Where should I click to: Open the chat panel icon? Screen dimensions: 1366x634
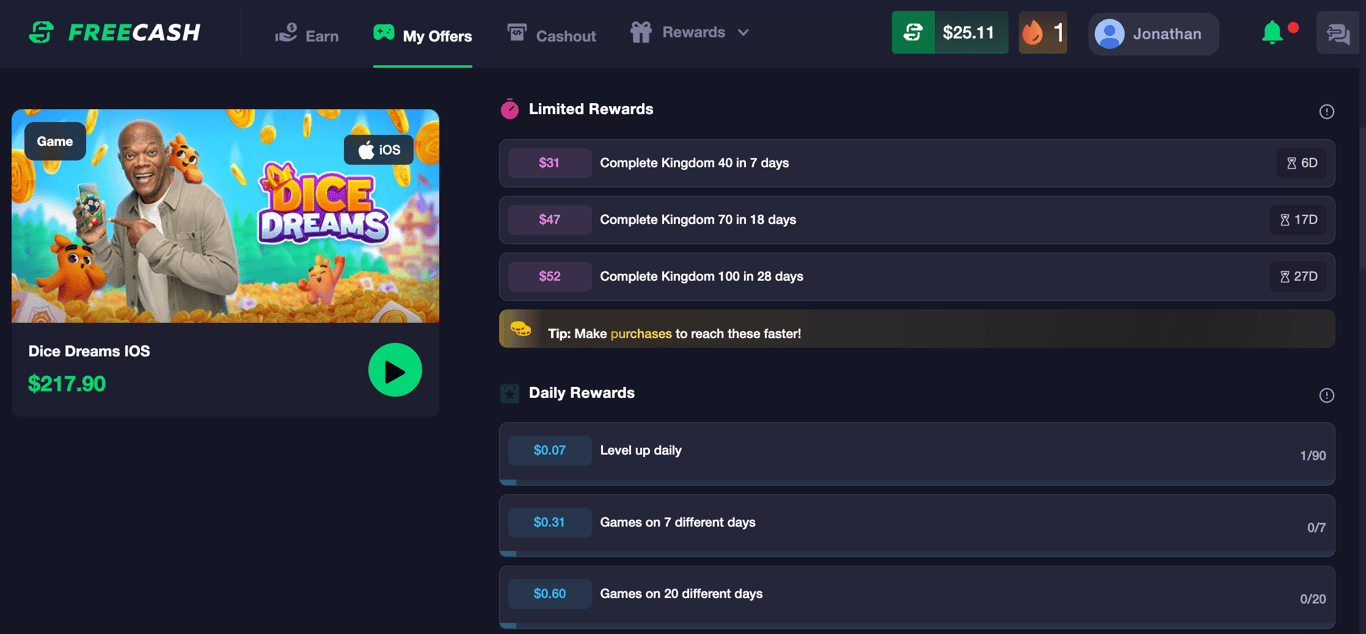1338,33
